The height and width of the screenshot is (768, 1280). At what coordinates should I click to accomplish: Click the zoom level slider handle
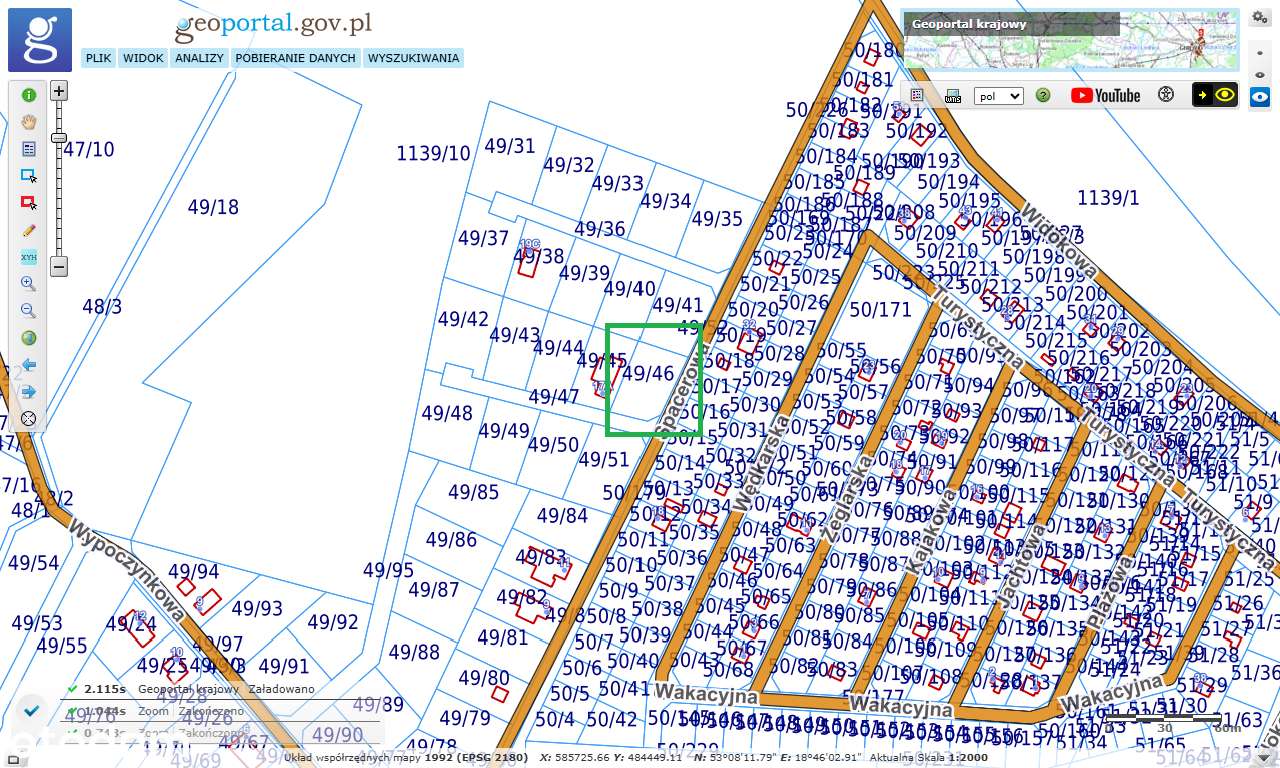click(x=59, y=138)
